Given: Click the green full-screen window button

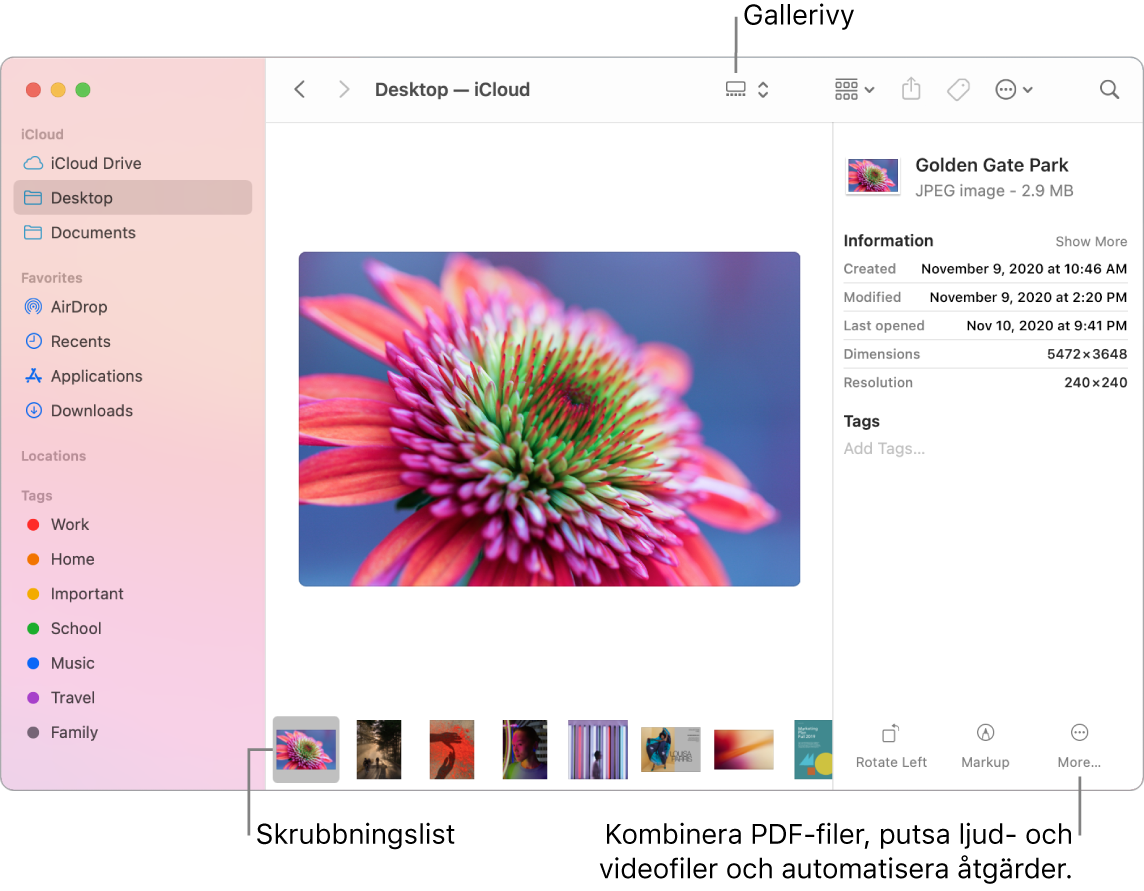Looking at the screenshot, I should tap(83, 90).
